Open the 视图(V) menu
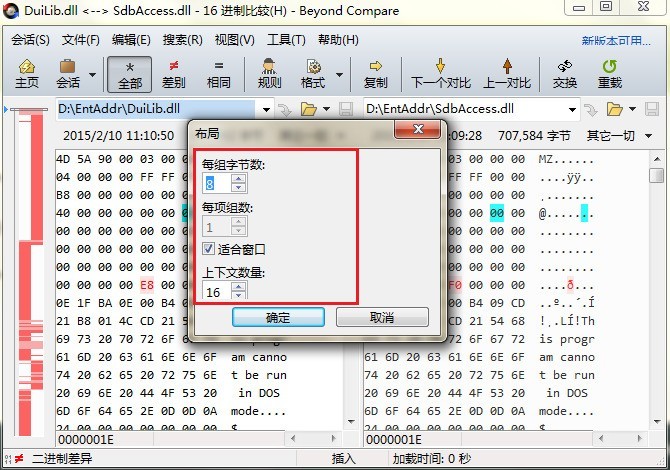Viewport: 670px width, 470px height. pos(235,40)
